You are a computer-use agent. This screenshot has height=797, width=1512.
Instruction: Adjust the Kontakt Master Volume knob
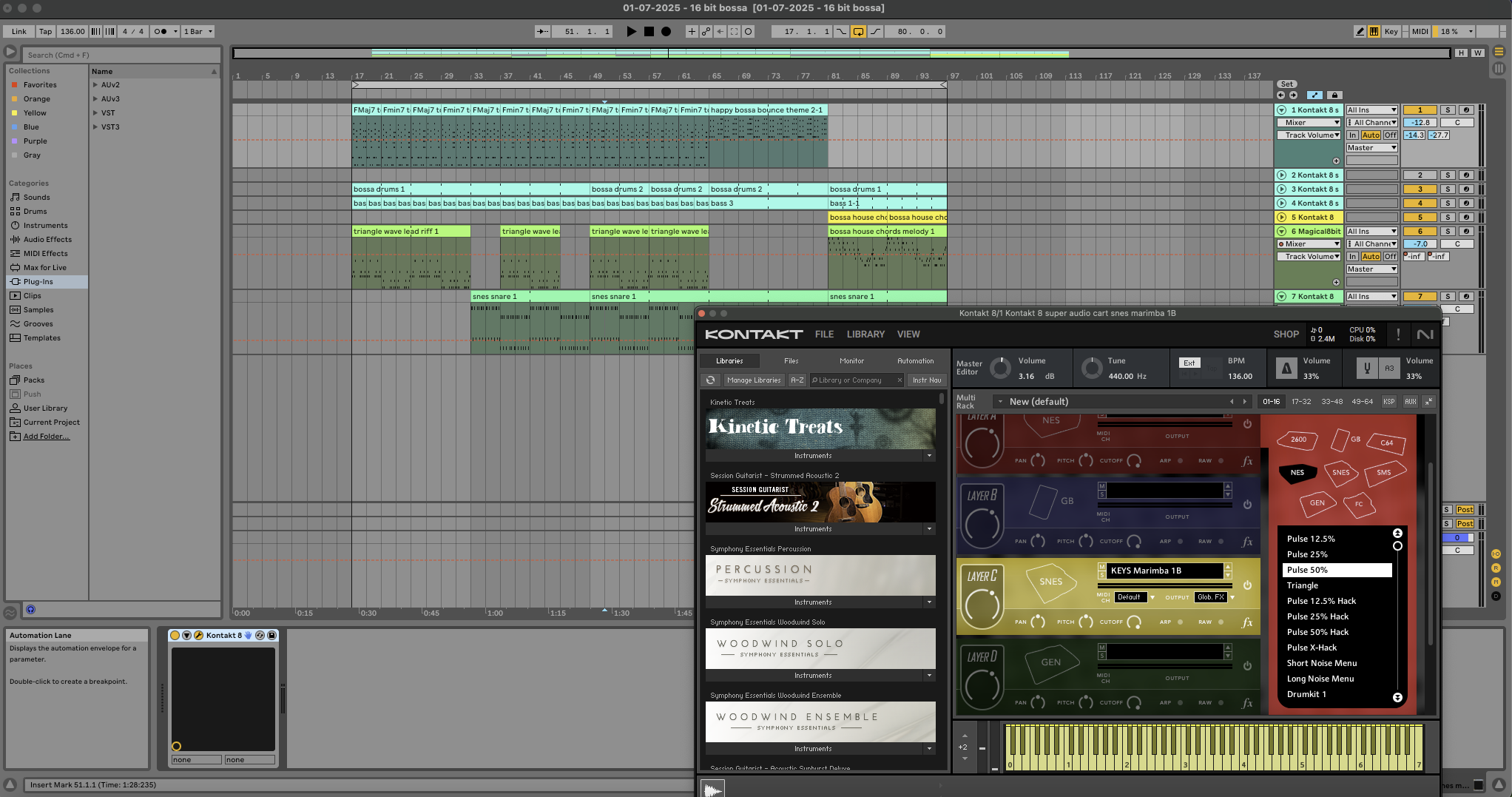(999, 369)
